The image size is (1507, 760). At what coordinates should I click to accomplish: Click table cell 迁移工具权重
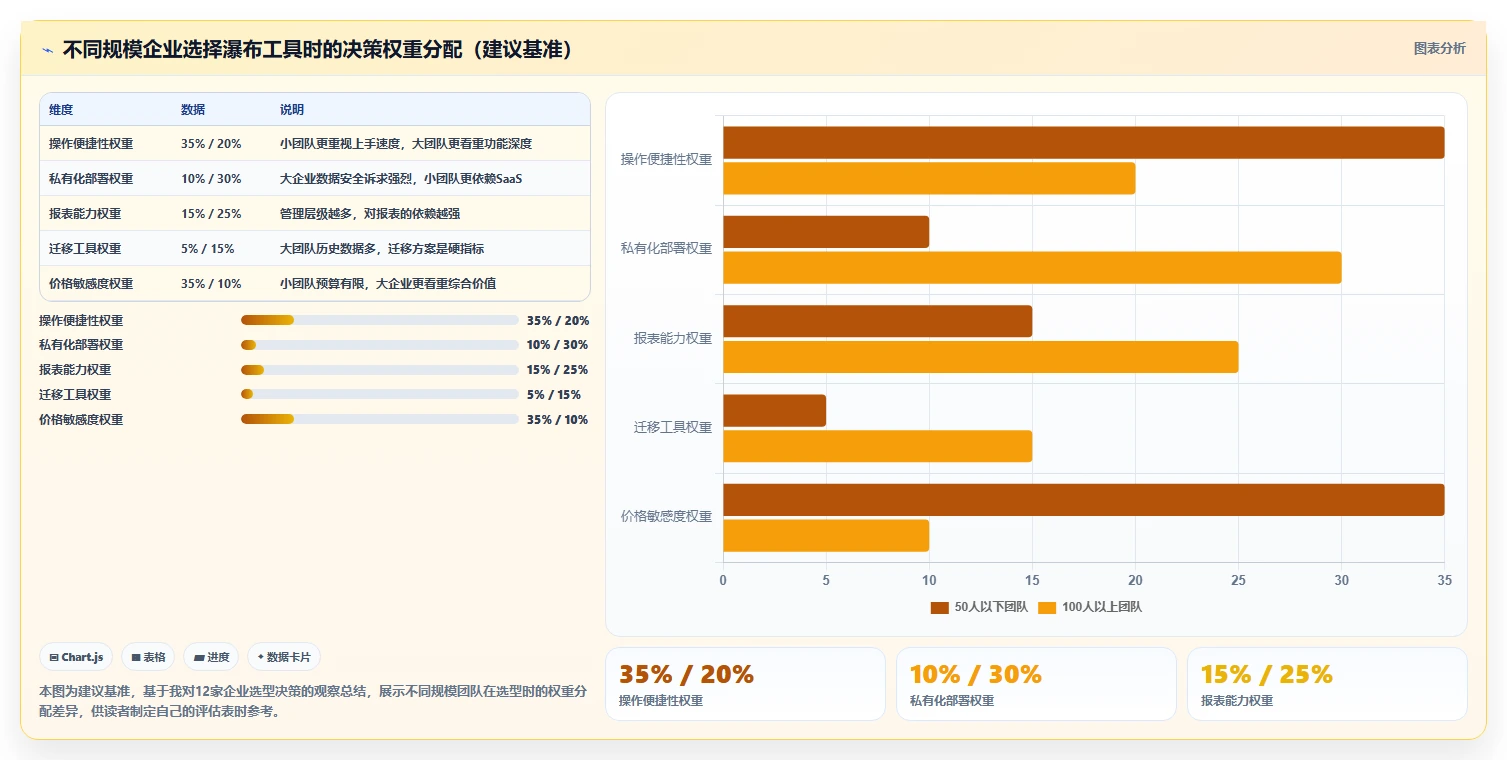click(x=85, y=248)
